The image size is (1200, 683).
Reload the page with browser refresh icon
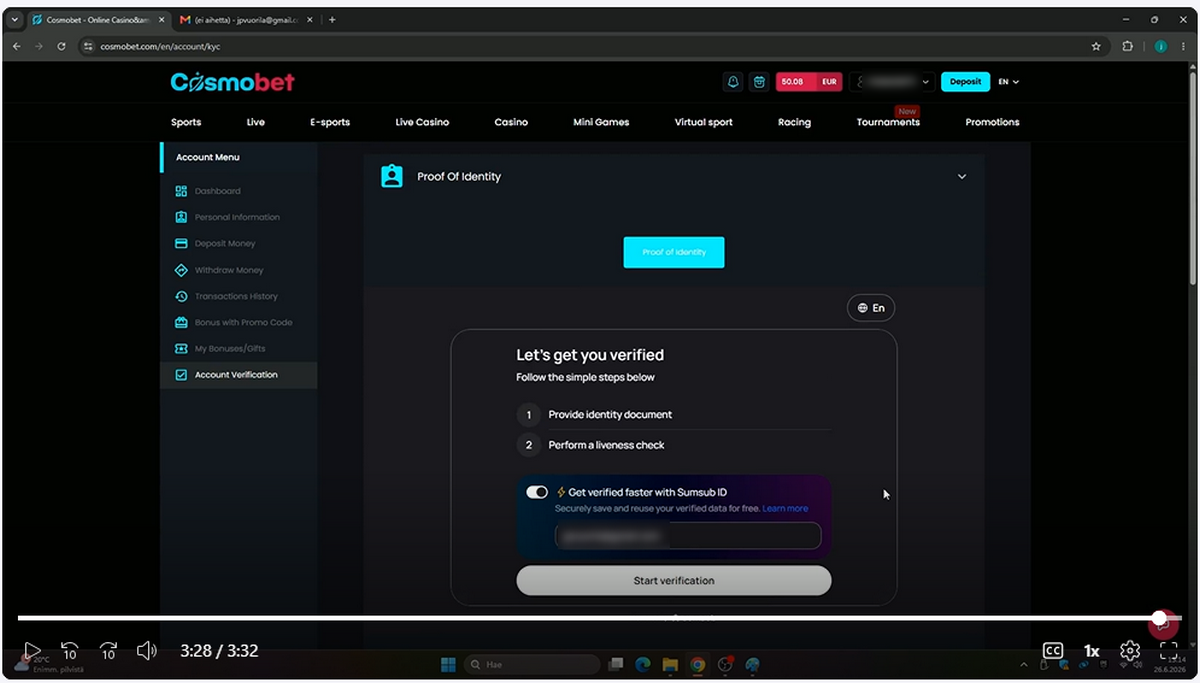pos(62,46)
